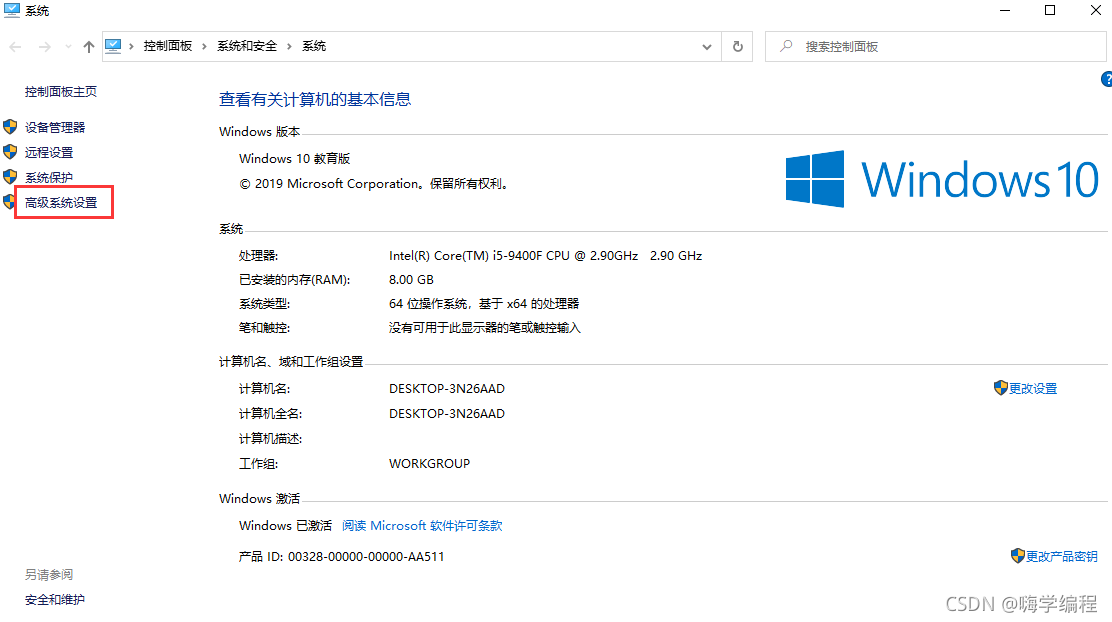
Task: Select full computer name beside 计算机全名
Action: click(x=447, y=413)
